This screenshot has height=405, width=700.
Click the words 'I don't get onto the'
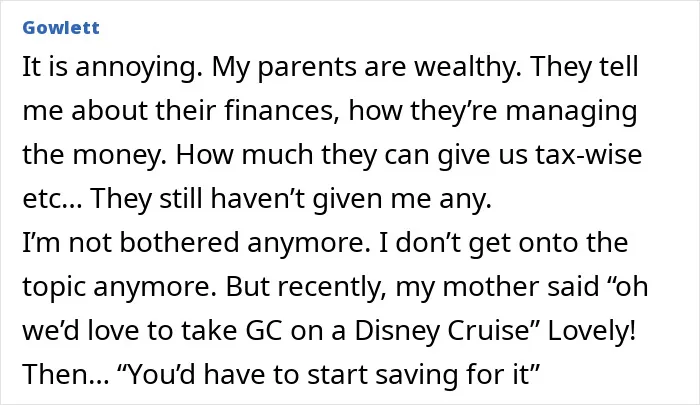[504, 243]
